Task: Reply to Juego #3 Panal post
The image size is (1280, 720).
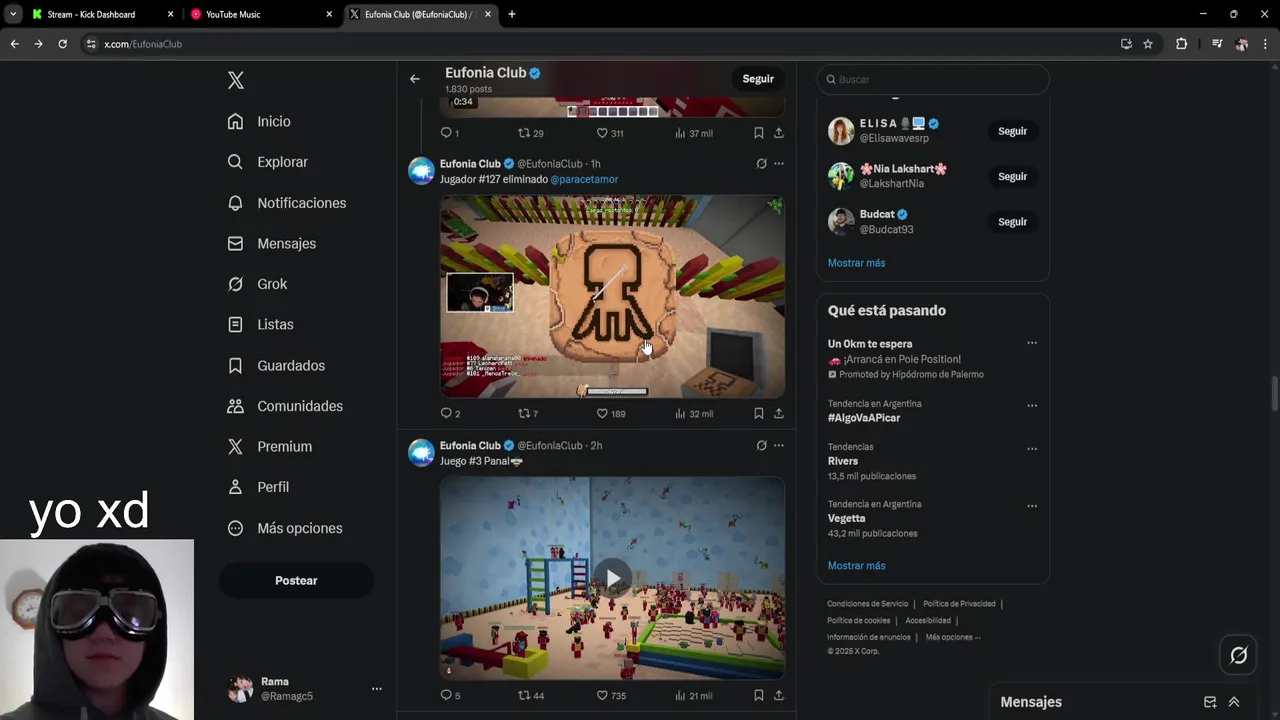Action: click(x=450, y=695)
